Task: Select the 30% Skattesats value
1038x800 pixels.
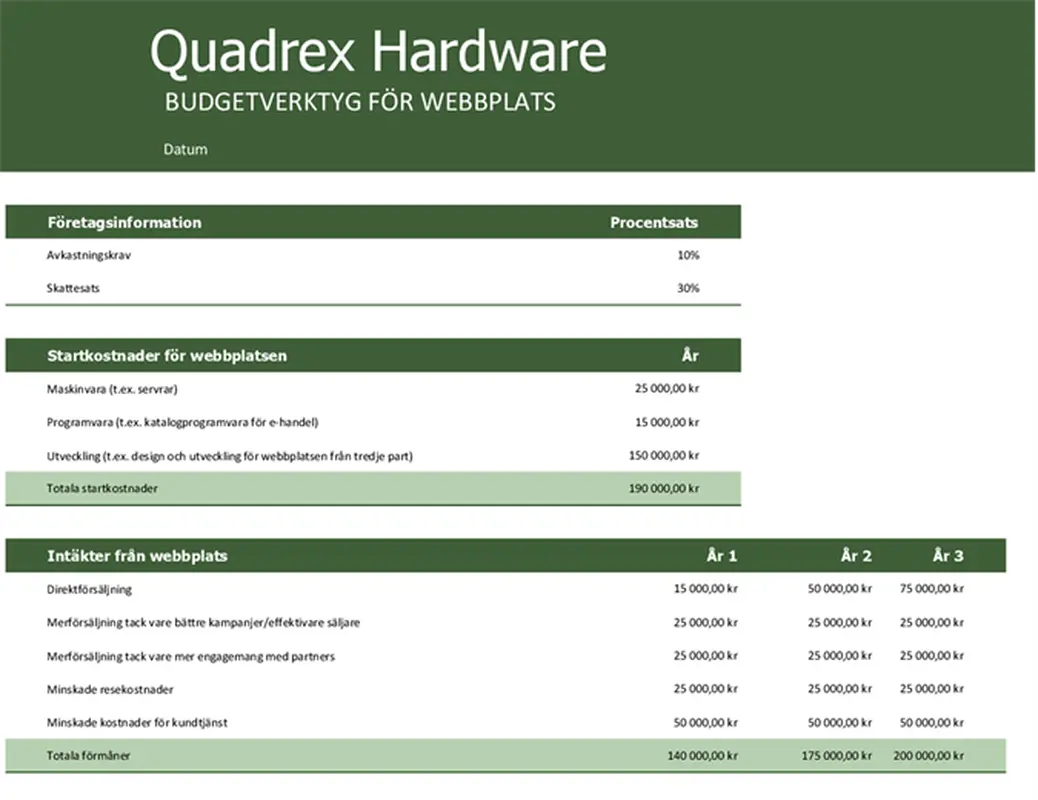Action: click(x=688, y=288)
